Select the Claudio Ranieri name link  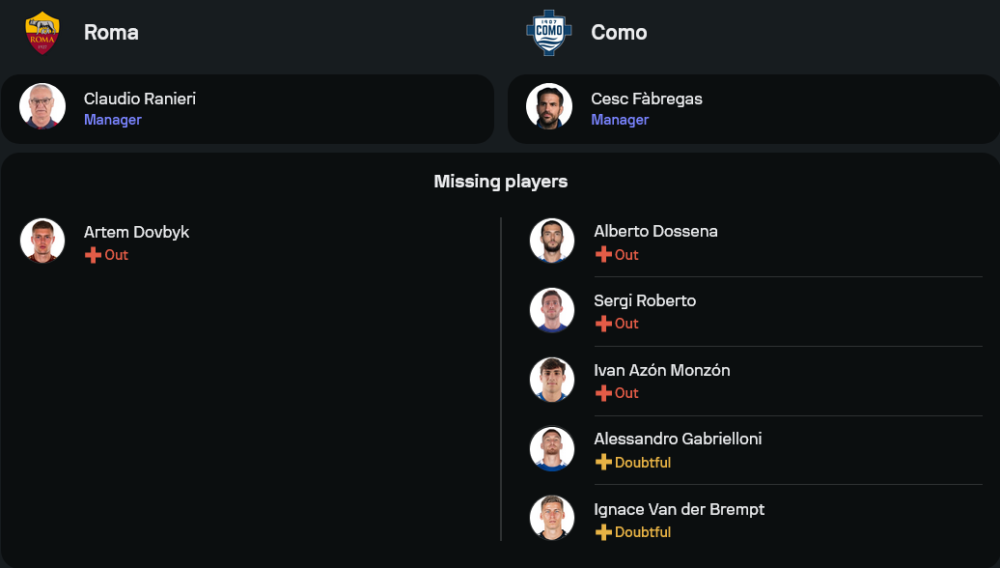pos(140,99)
